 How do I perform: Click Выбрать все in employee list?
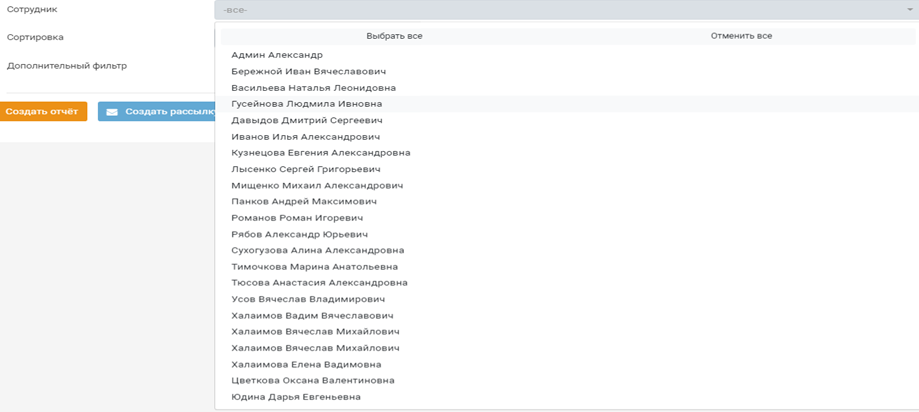(x=394, y=36)
